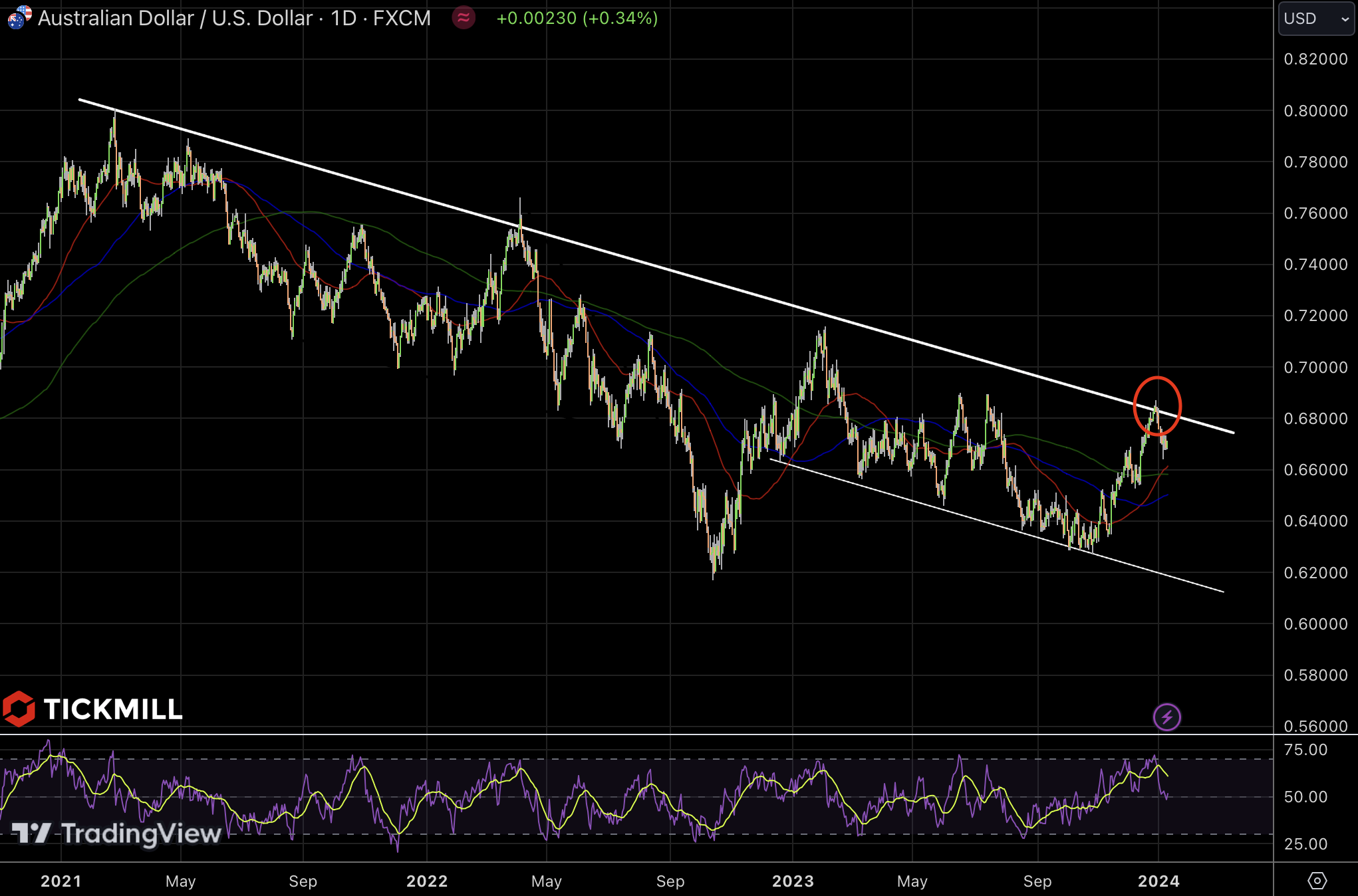The image size is (1358, 896).
Task: Select the lower white channel trendline
Action: 998,526
